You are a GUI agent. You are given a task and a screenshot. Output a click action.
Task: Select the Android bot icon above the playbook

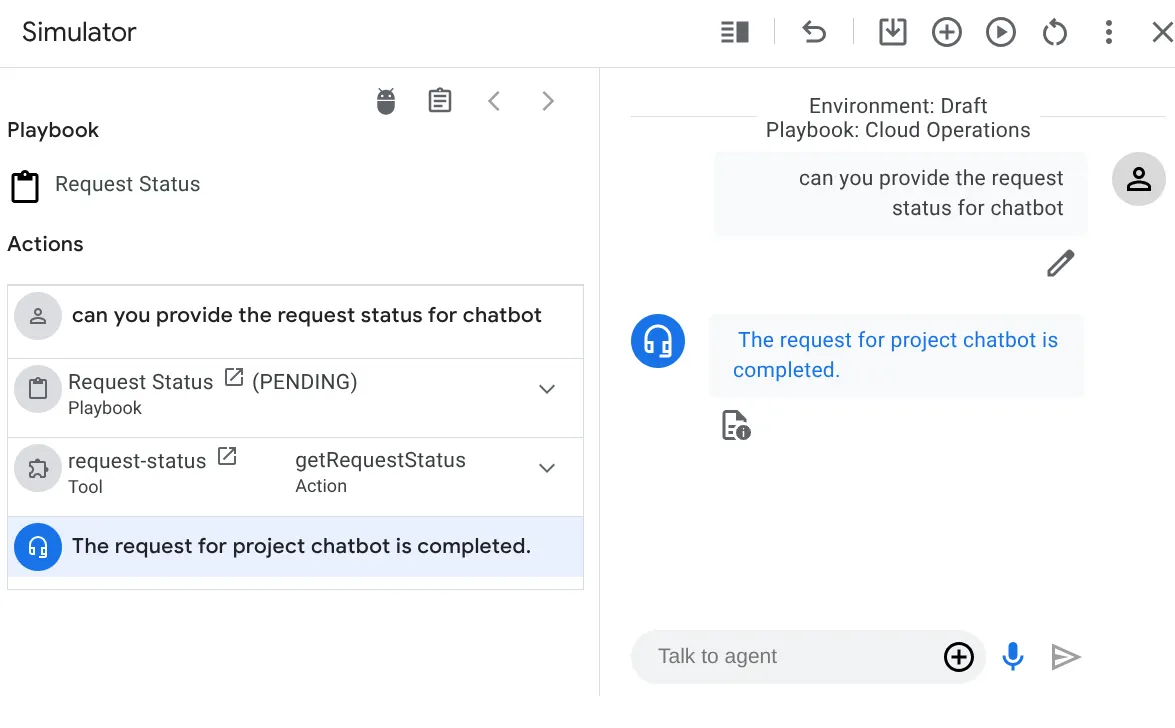385,100
